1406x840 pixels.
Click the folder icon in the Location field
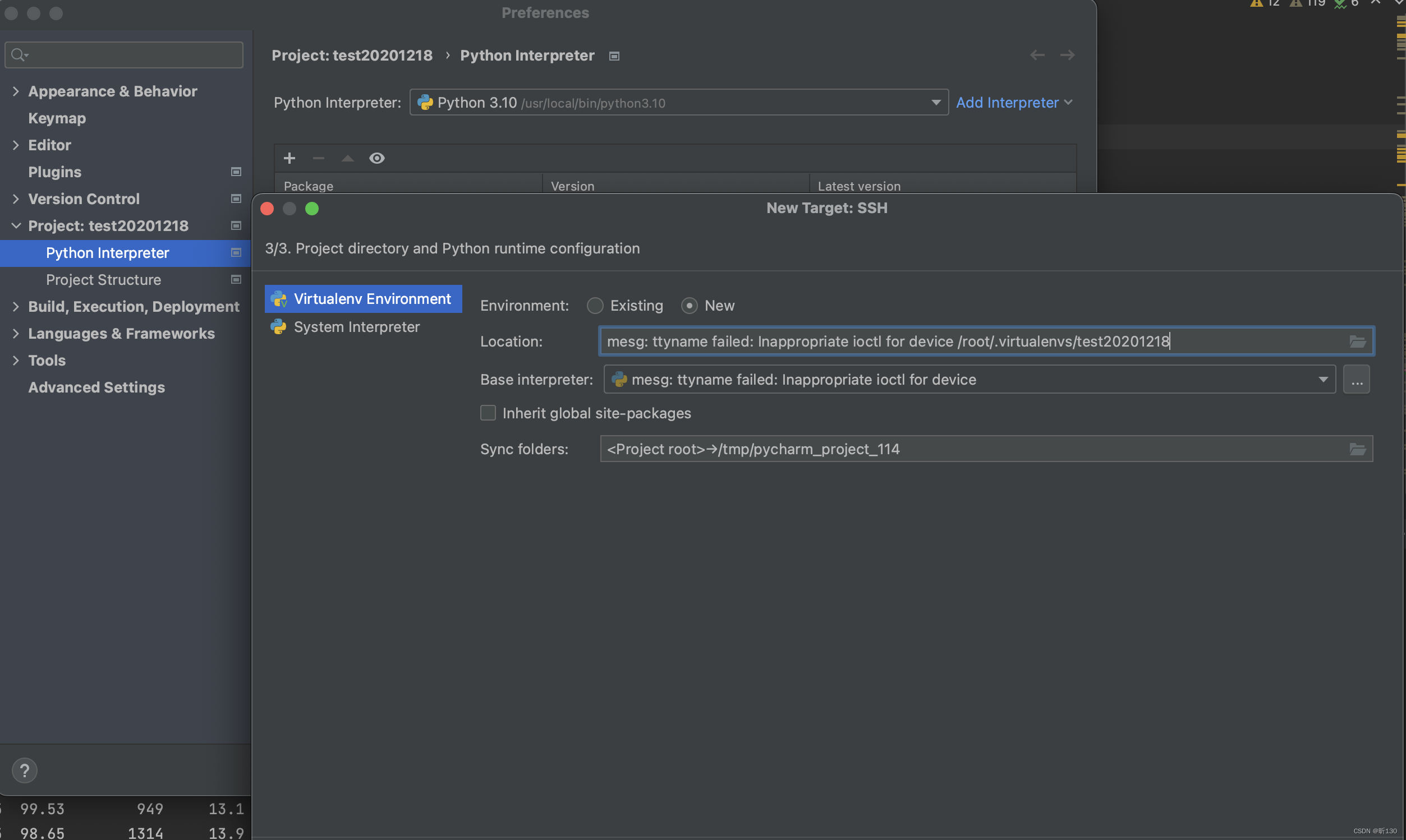[1357, 341]
